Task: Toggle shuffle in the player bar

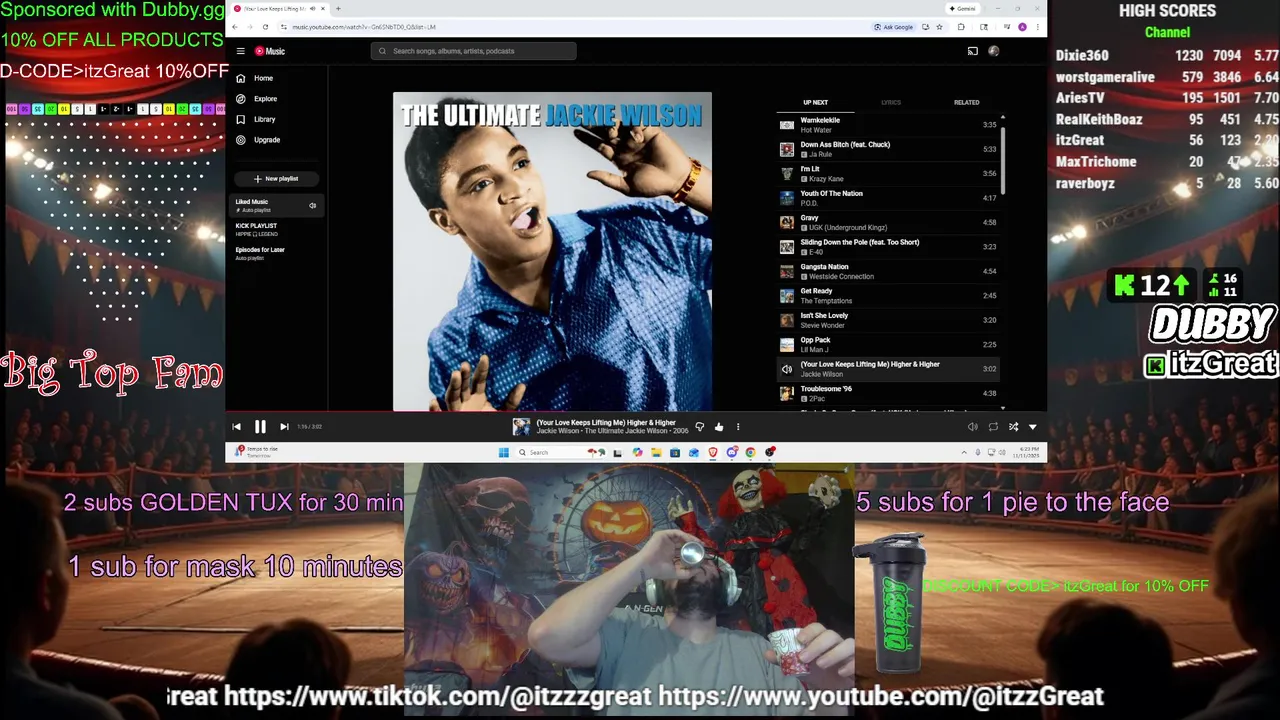Action: point(1013,427)
